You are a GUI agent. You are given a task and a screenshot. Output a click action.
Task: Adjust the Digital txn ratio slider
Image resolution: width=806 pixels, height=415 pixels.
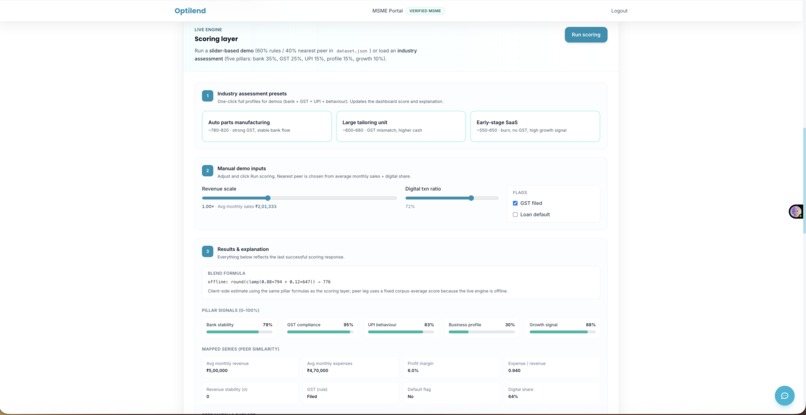click(x=452, y=198)
